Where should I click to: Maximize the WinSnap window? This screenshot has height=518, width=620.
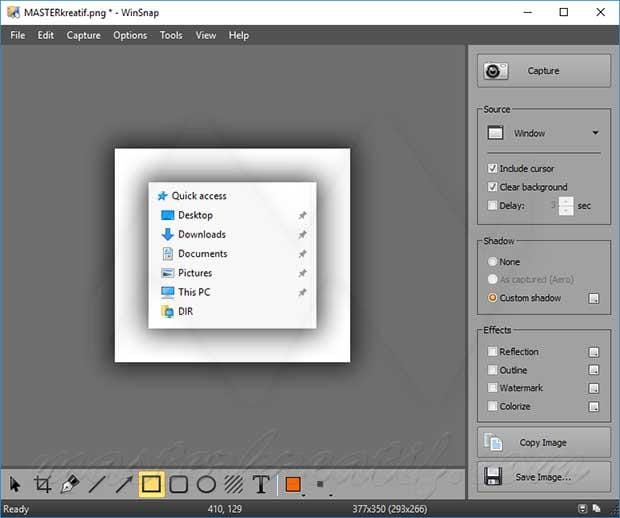[x=564, y=12]
